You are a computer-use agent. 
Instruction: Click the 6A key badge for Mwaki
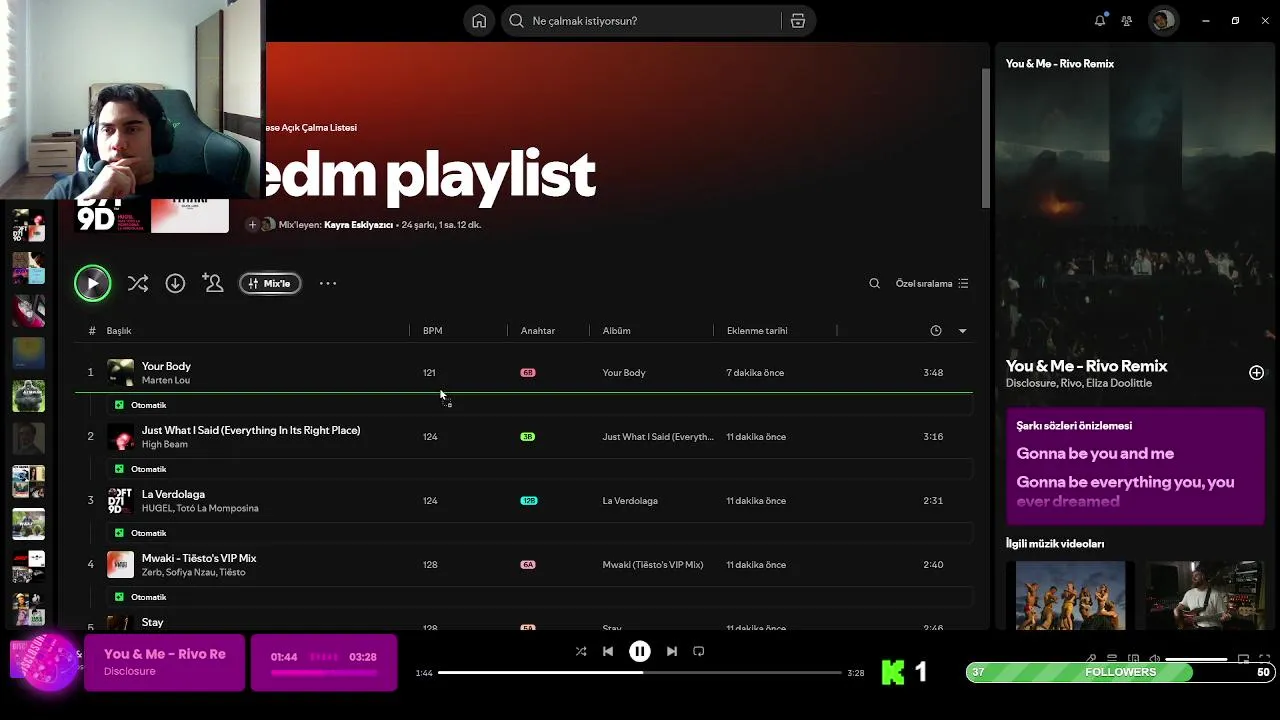528,565
